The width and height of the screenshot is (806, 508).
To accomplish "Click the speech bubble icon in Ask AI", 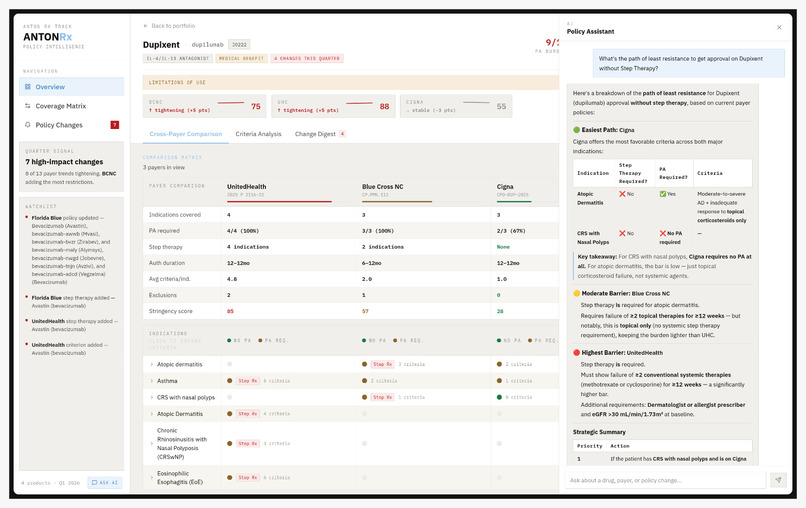I will tap(94, 482).
